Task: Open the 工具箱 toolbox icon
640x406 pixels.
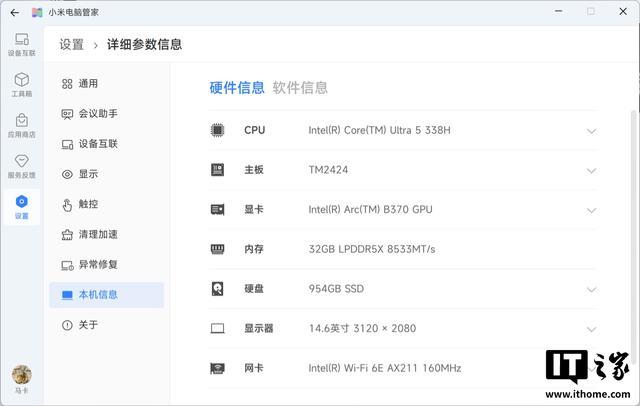Action: (21, 84)
